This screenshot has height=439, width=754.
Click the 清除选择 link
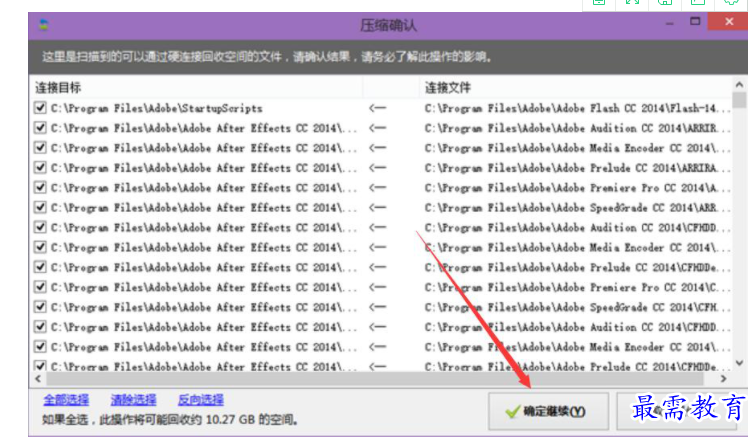pyautogui.click(x=133, y=400)
